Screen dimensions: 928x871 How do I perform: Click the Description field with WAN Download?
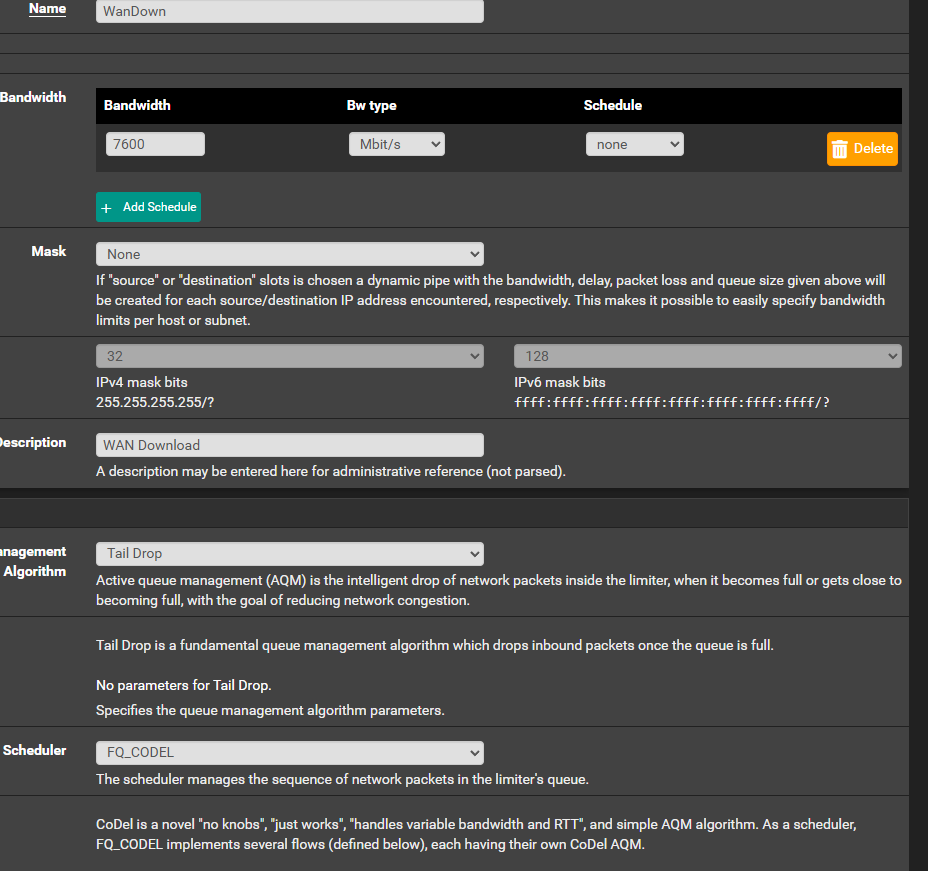pyautogui.click(x=289, y=445)
